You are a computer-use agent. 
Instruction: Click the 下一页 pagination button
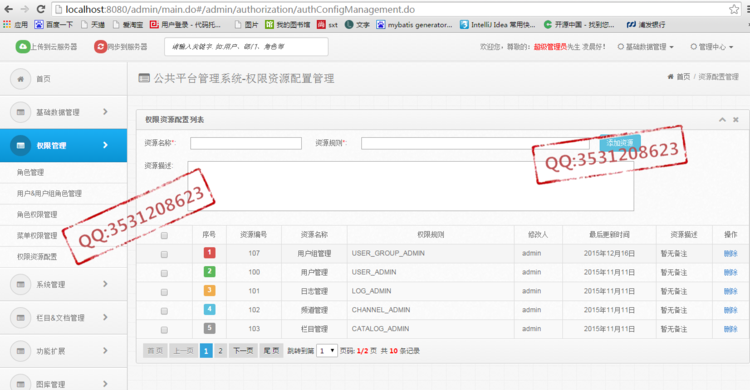[x=243, y=351]
